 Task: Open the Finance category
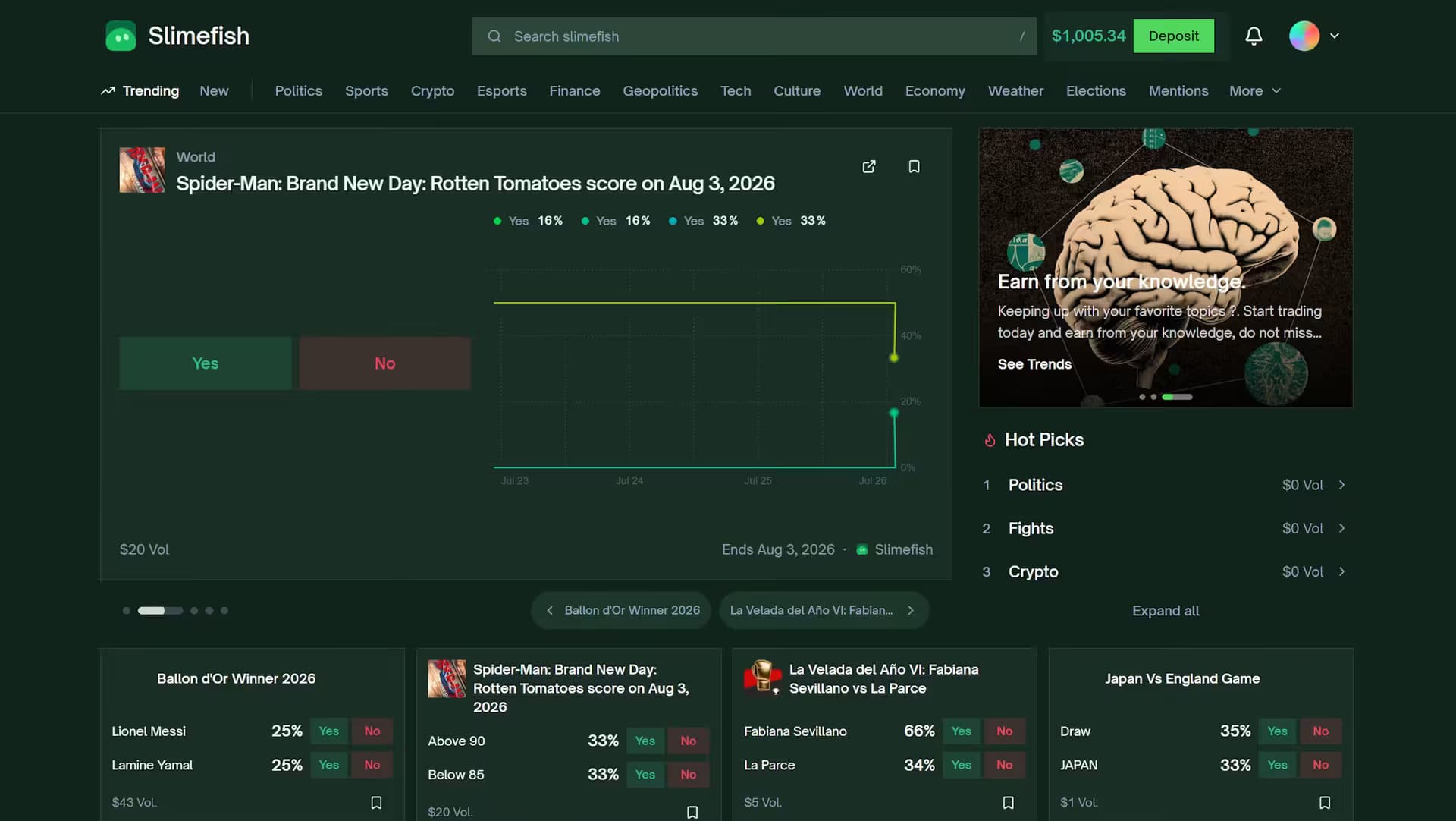pos(575,90)
